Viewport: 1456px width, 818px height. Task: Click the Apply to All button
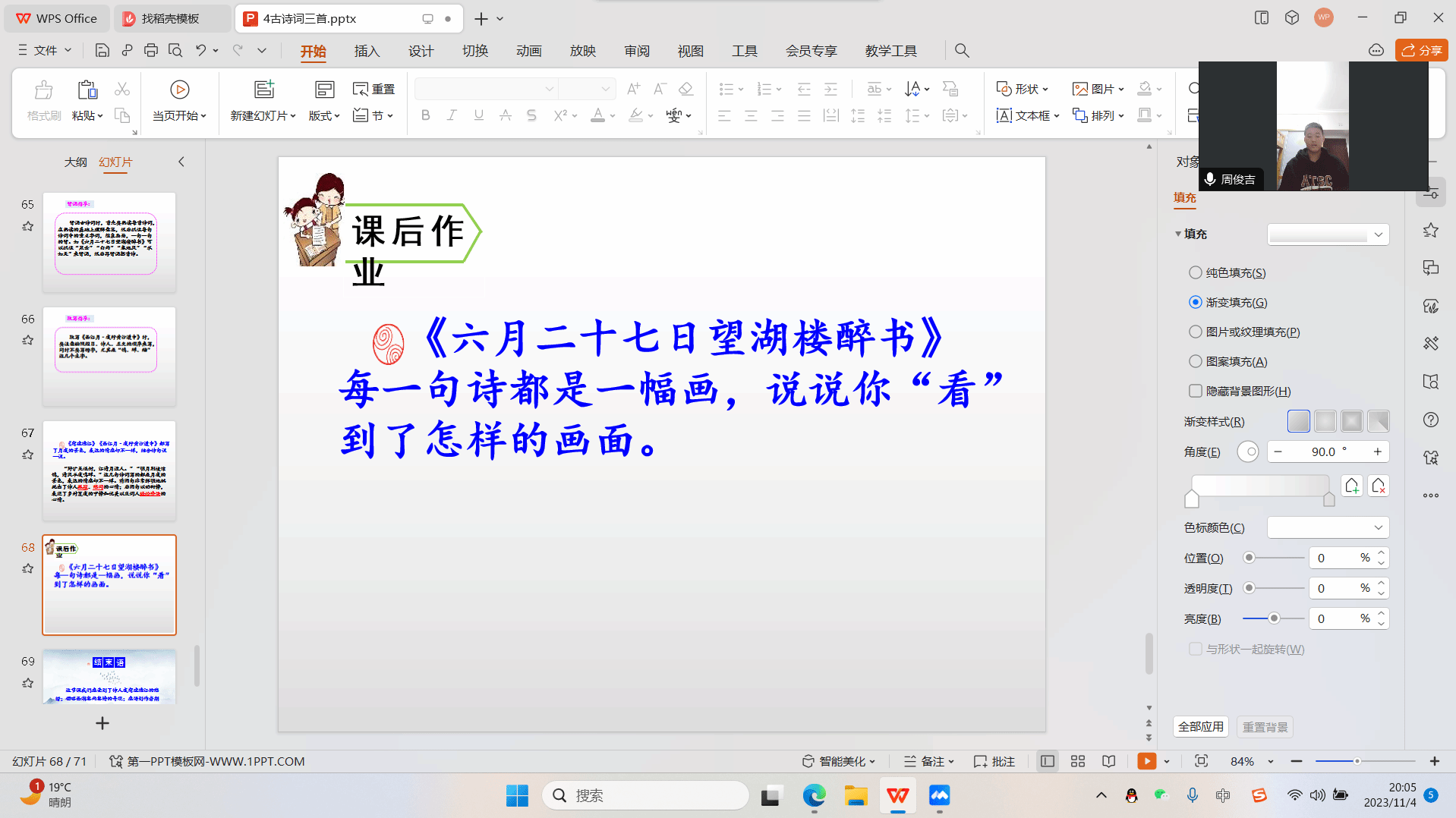(x=1200, y=727)
